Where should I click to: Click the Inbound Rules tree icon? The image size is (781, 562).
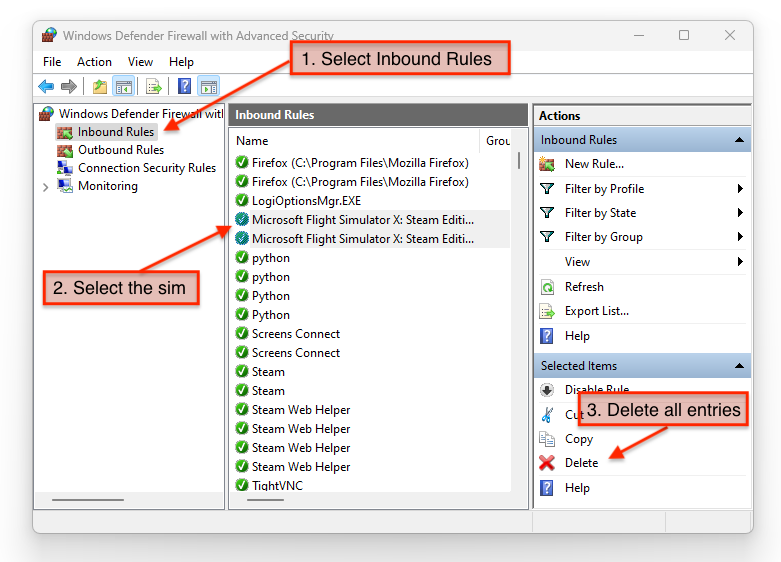coord(65,132)
